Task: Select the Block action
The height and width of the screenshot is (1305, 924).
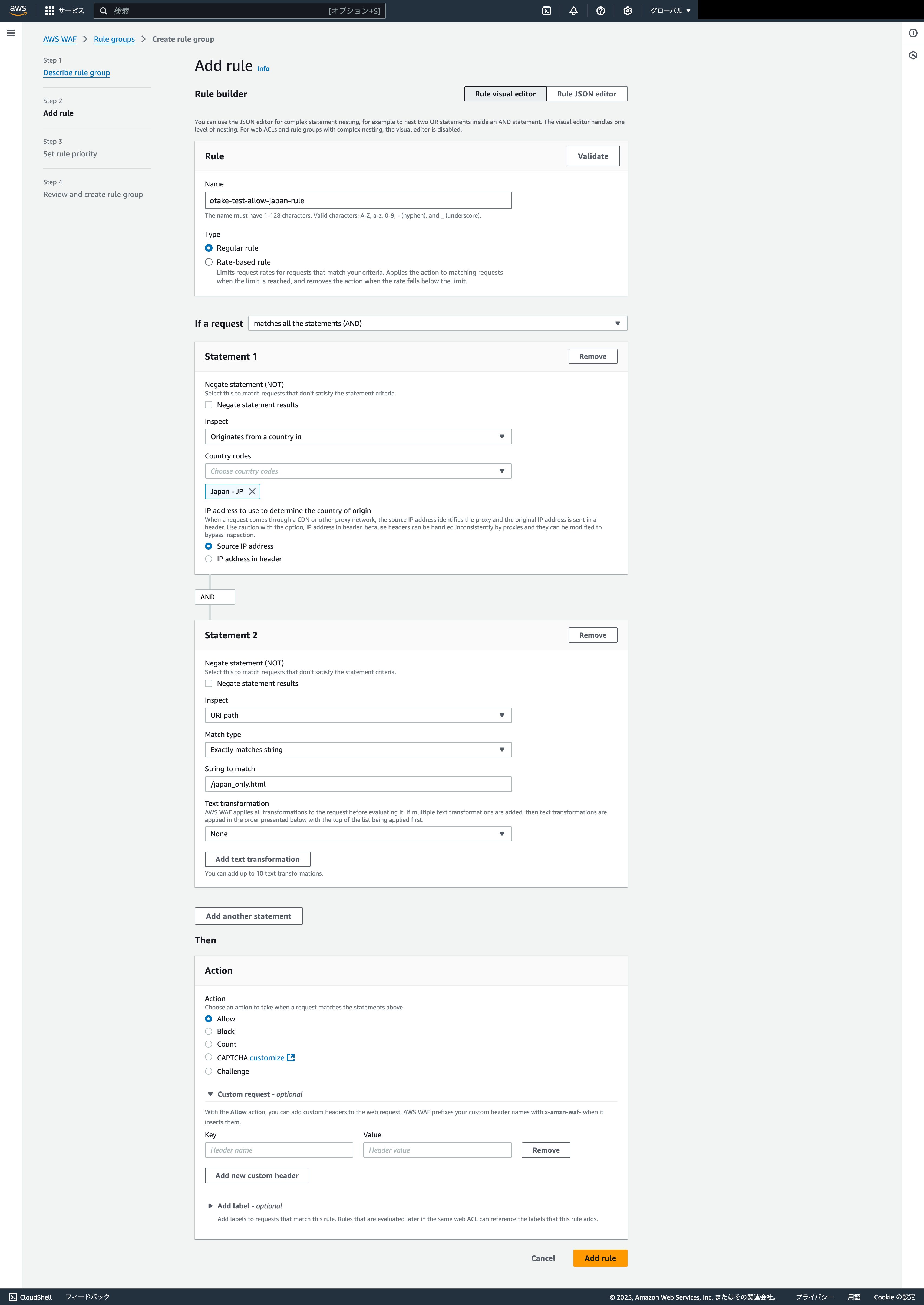Action: [x=208, y=1031]
